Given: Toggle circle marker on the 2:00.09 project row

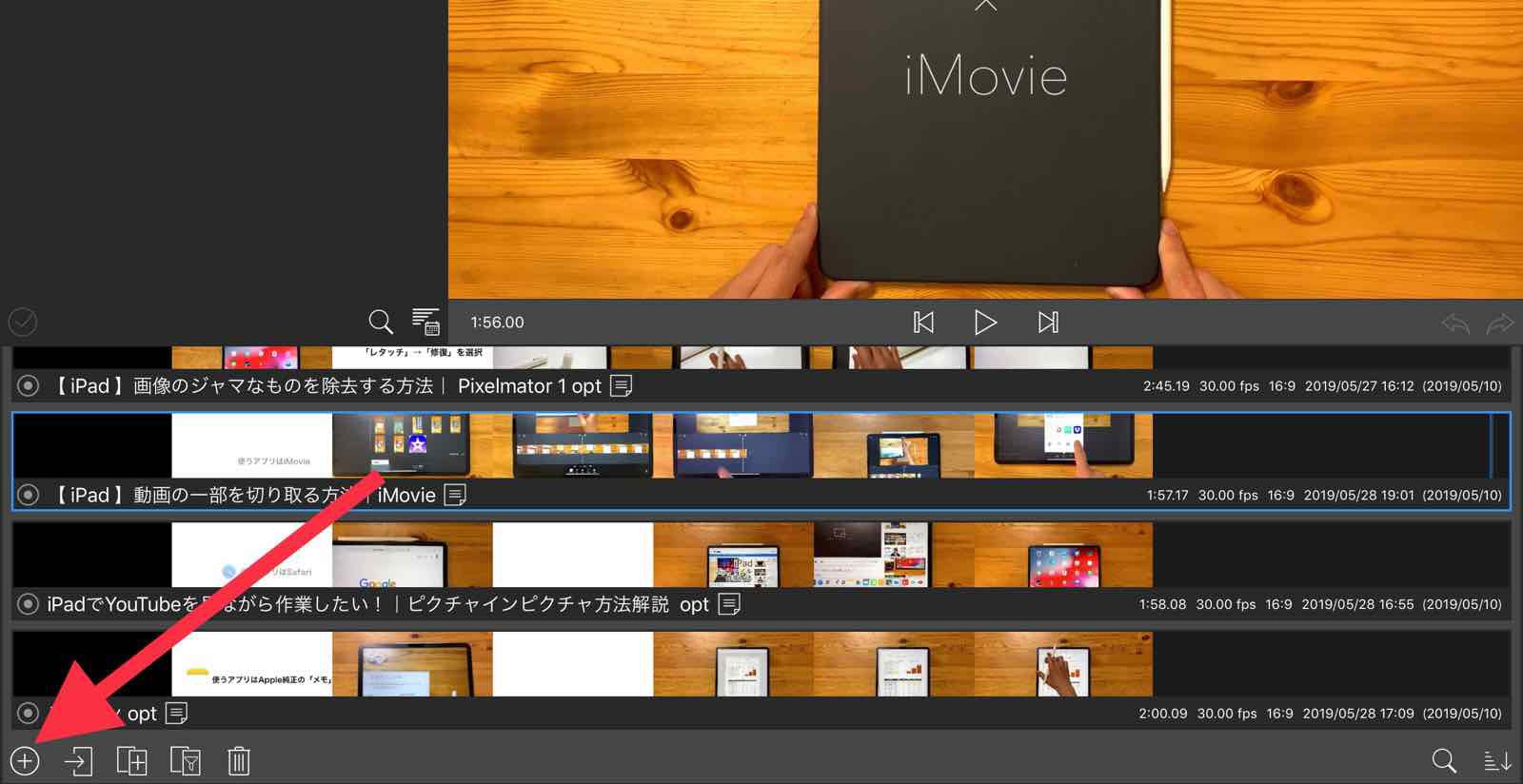Looking at the screenshot, I should [29, 713].
